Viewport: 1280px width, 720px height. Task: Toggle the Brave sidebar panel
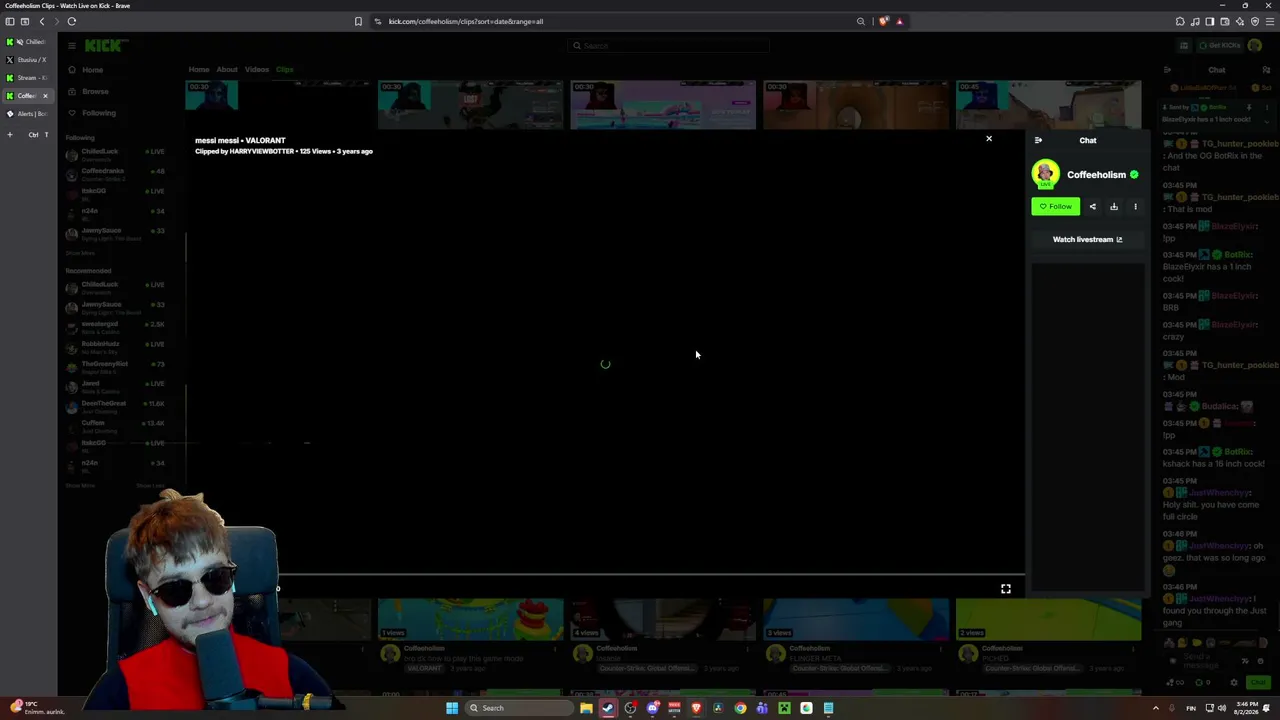pyautogui.click(x=1210, y=21)
